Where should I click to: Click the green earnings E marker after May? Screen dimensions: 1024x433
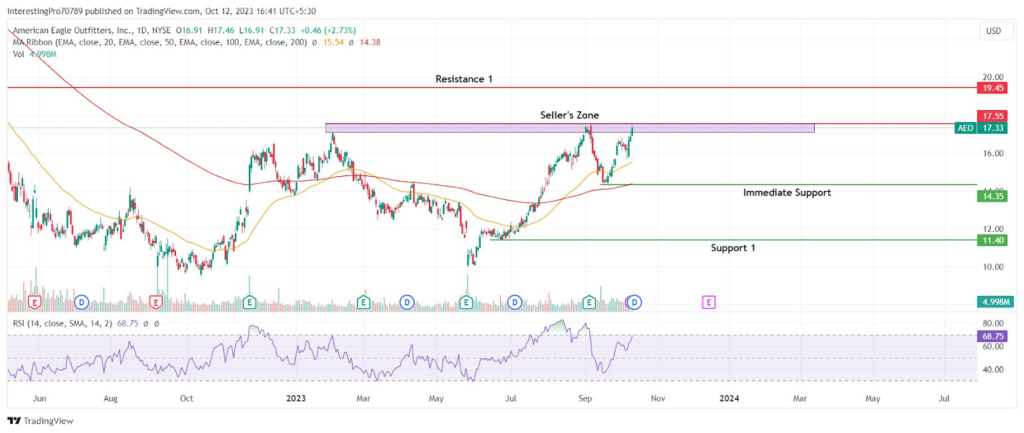(x=466, y=302)
